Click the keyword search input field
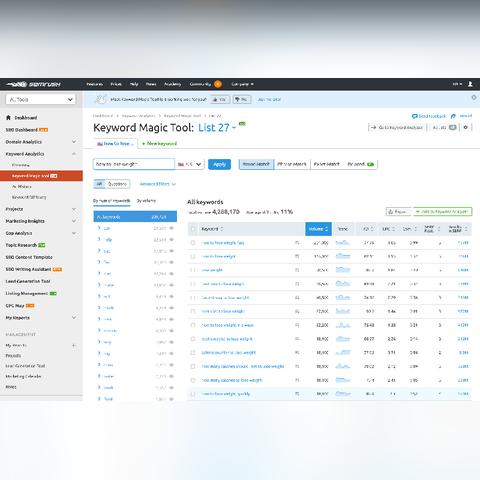The image size is (480, 480). [134, 164]
